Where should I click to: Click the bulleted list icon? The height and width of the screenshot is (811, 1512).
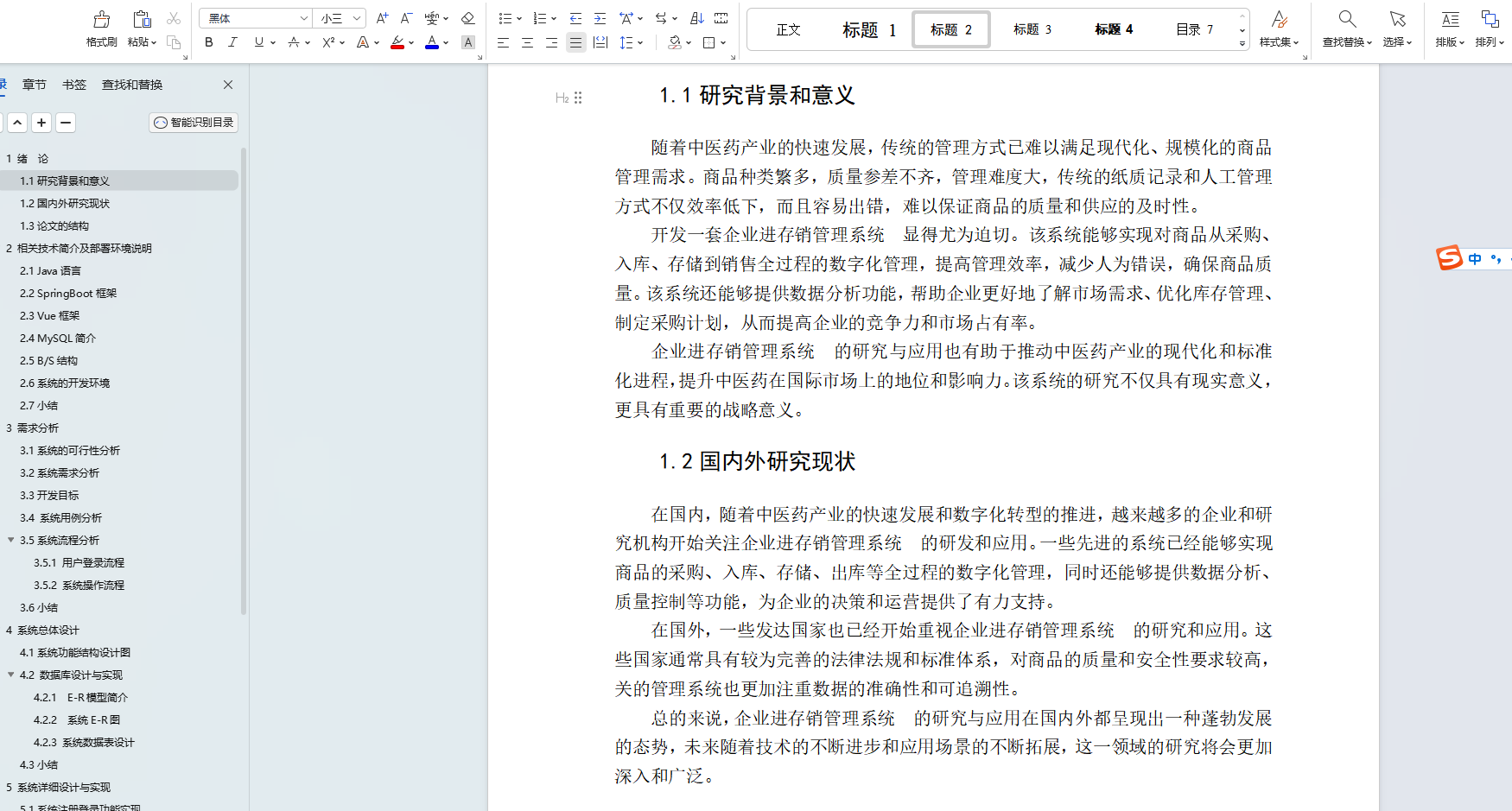pyautogui.click(x=505, y=18)
